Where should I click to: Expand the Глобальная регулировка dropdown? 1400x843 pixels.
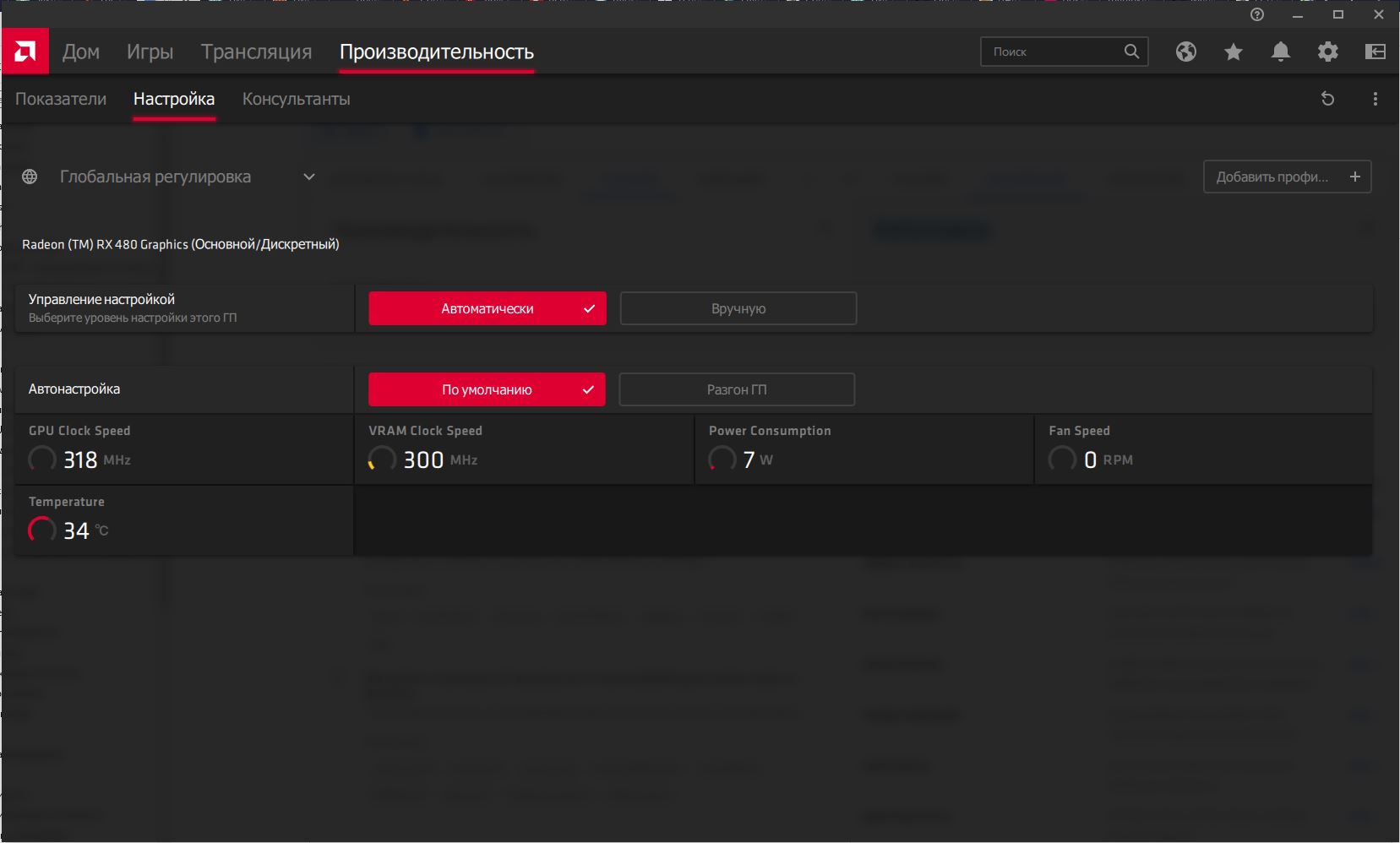pos(309,177)
